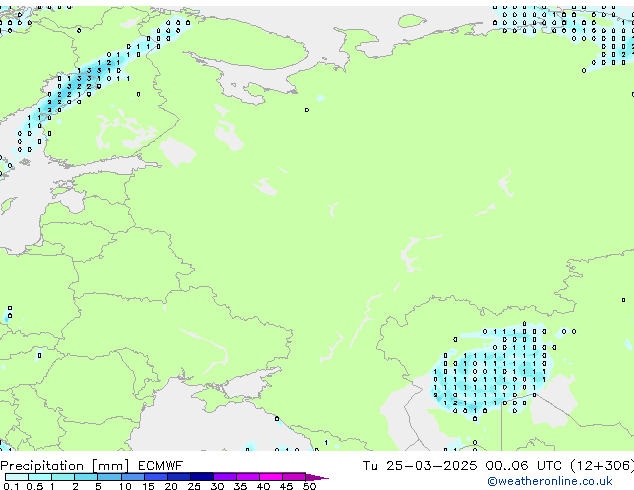Click the 1–2 mm legend swatch
634x490 pixels.
point(63,477)
